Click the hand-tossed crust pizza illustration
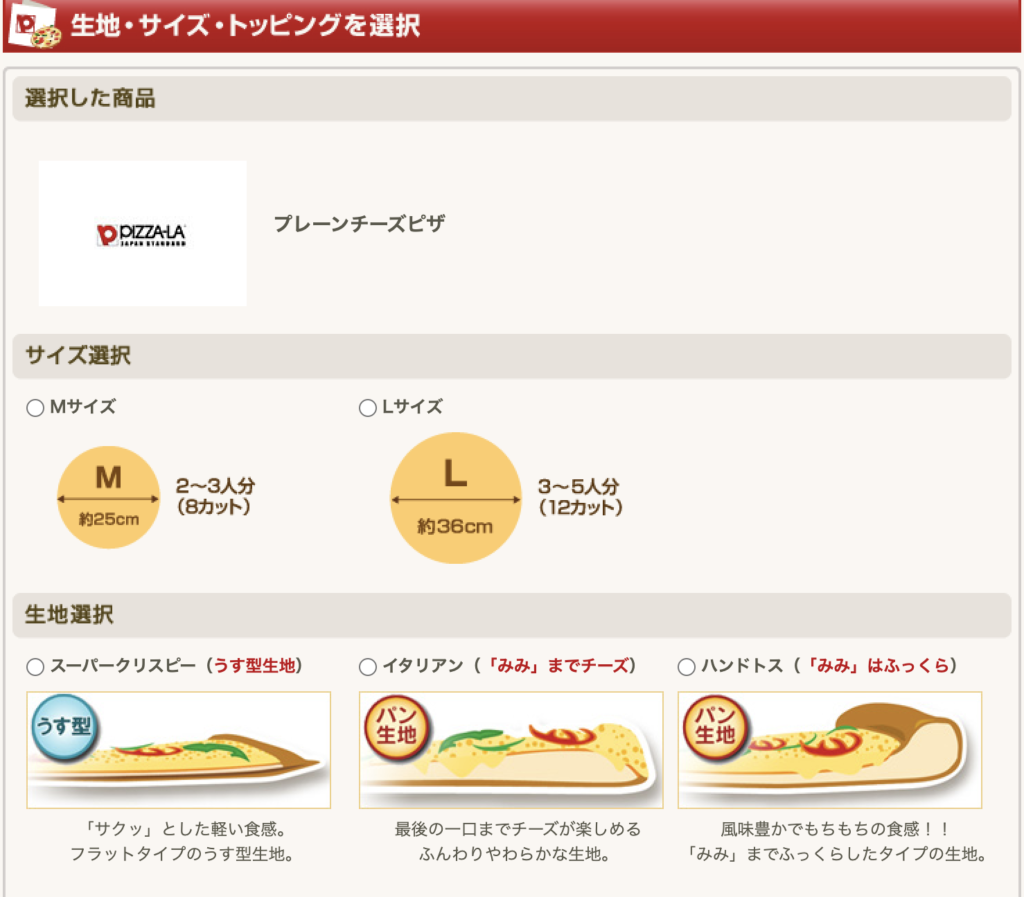This screenshot has width=1024, height=897. [x=850, y=750]
